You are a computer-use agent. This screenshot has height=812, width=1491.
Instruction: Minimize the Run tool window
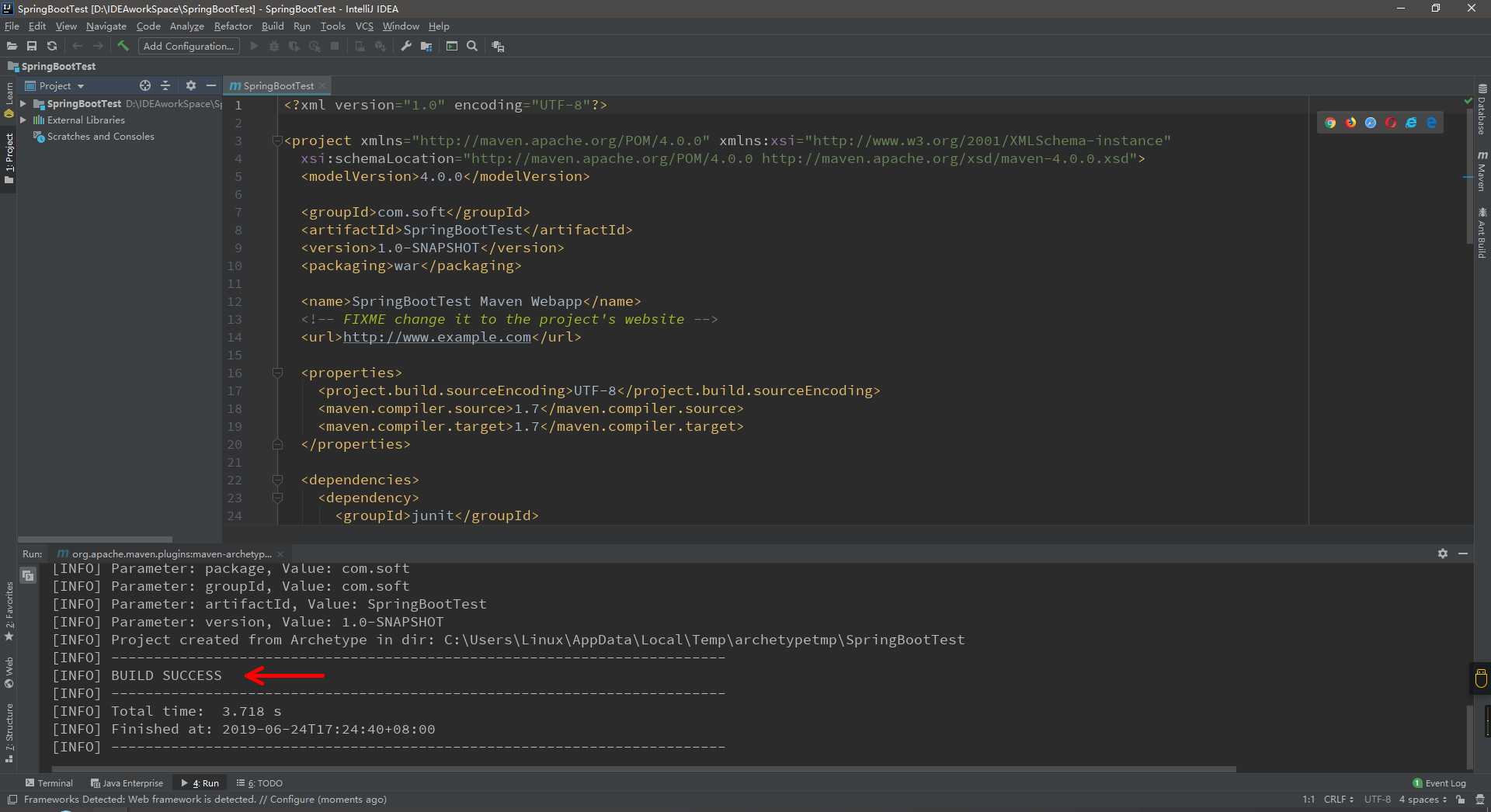[x=1463, y=553]
